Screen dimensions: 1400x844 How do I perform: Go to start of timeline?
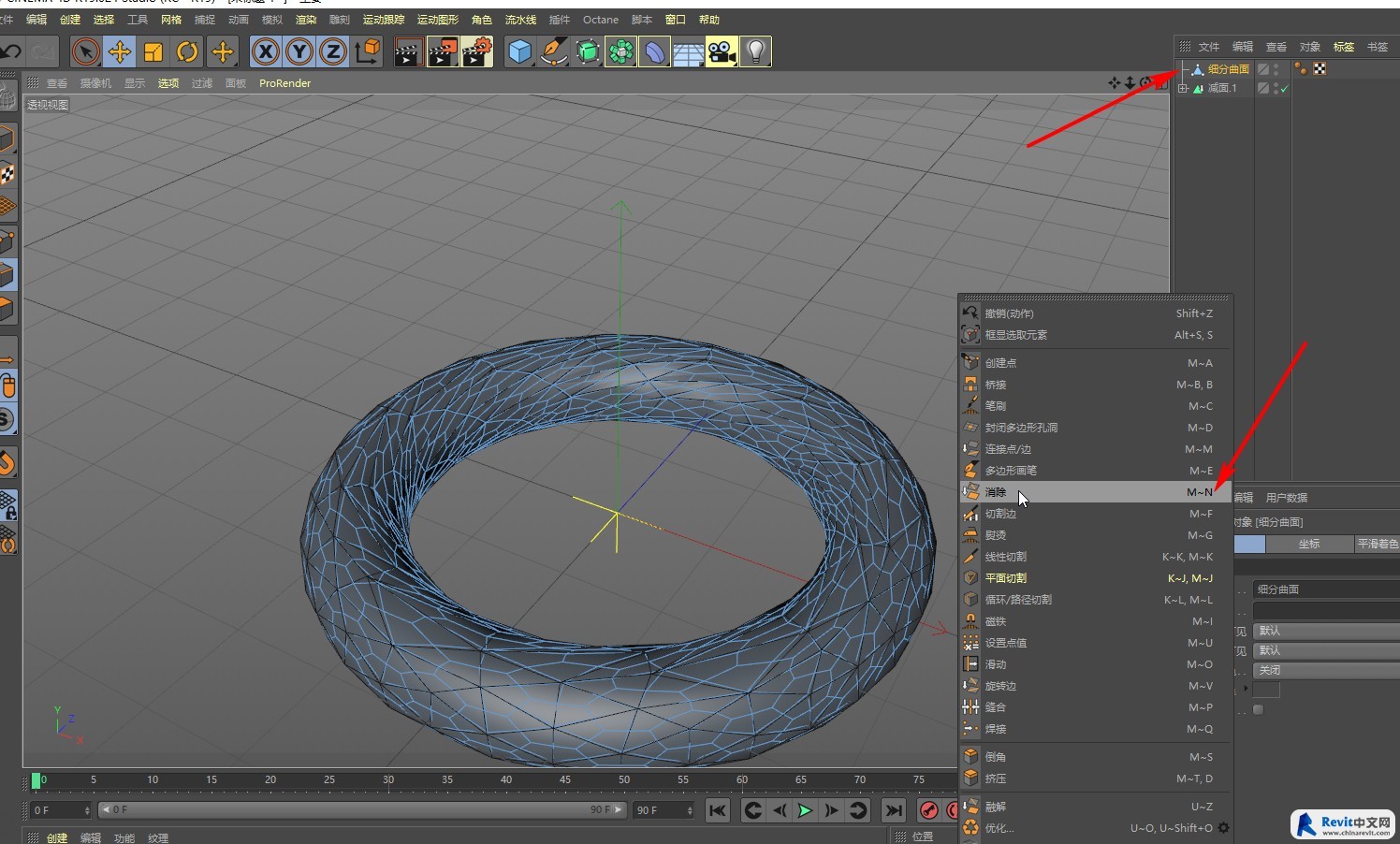click(x=718, y=810)
